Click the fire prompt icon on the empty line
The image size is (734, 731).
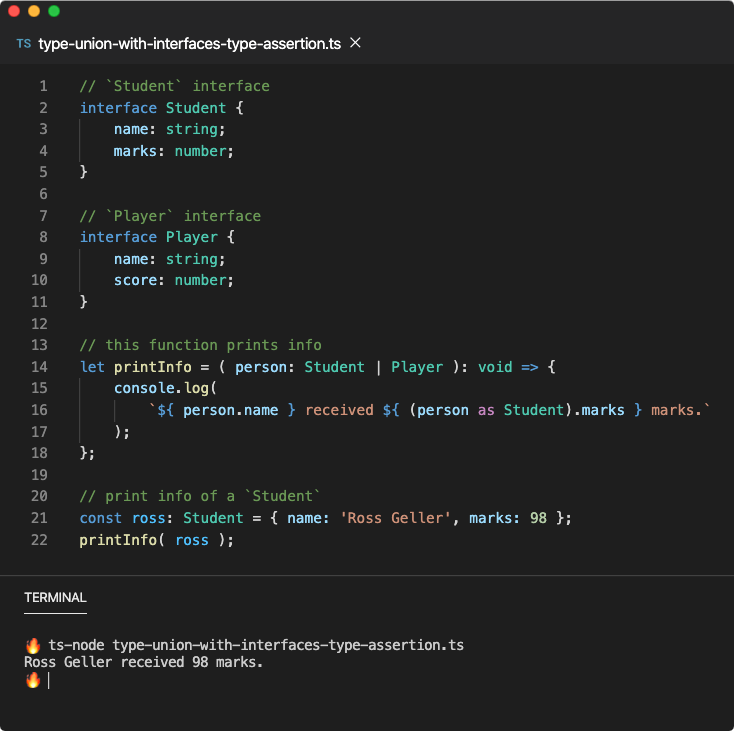pyautogui.click(x=33, y=680)
